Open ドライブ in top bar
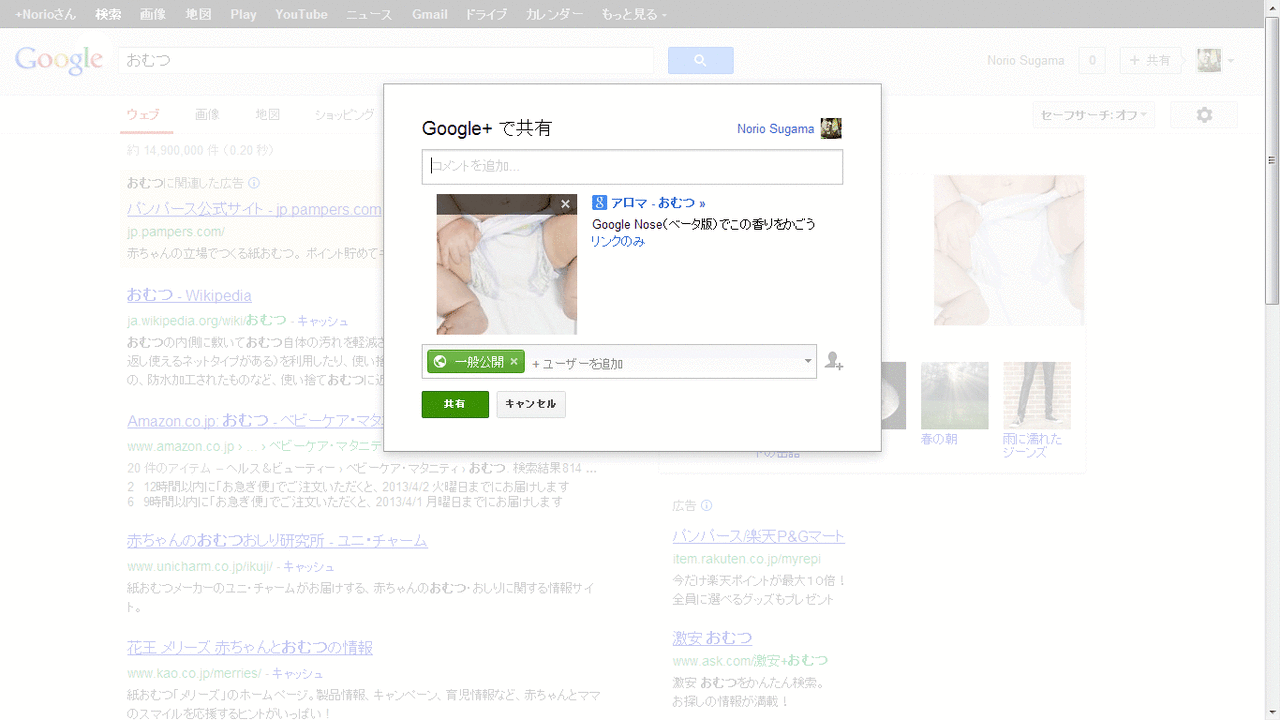This screenshot has height=720, width=1280. pyautogui.click(x=486, y=14)
